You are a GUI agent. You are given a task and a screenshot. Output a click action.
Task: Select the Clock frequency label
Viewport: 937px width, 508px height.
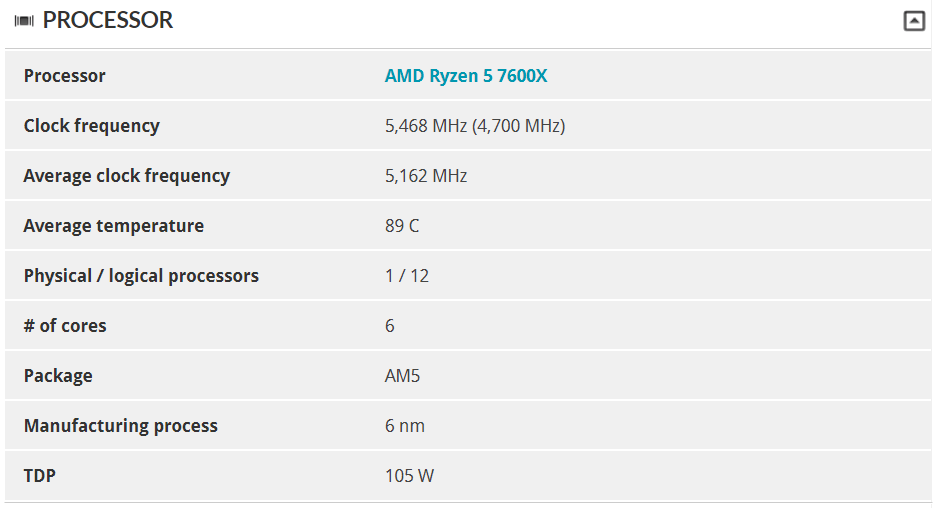tap(91, 126)
